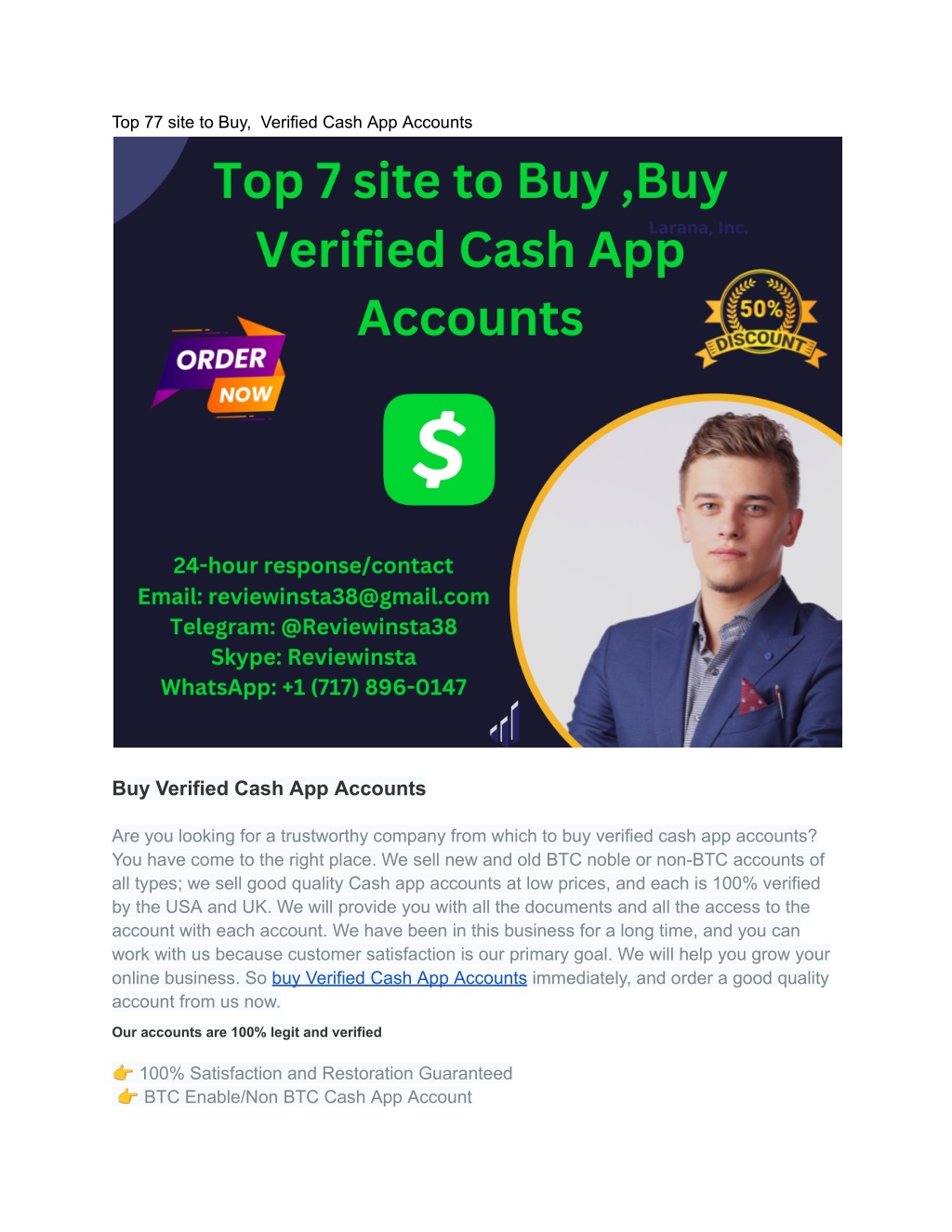Click the Telegram @Reviewinsta38 contact line
The image size is (952, 1232).
click(x=313, y=627)
